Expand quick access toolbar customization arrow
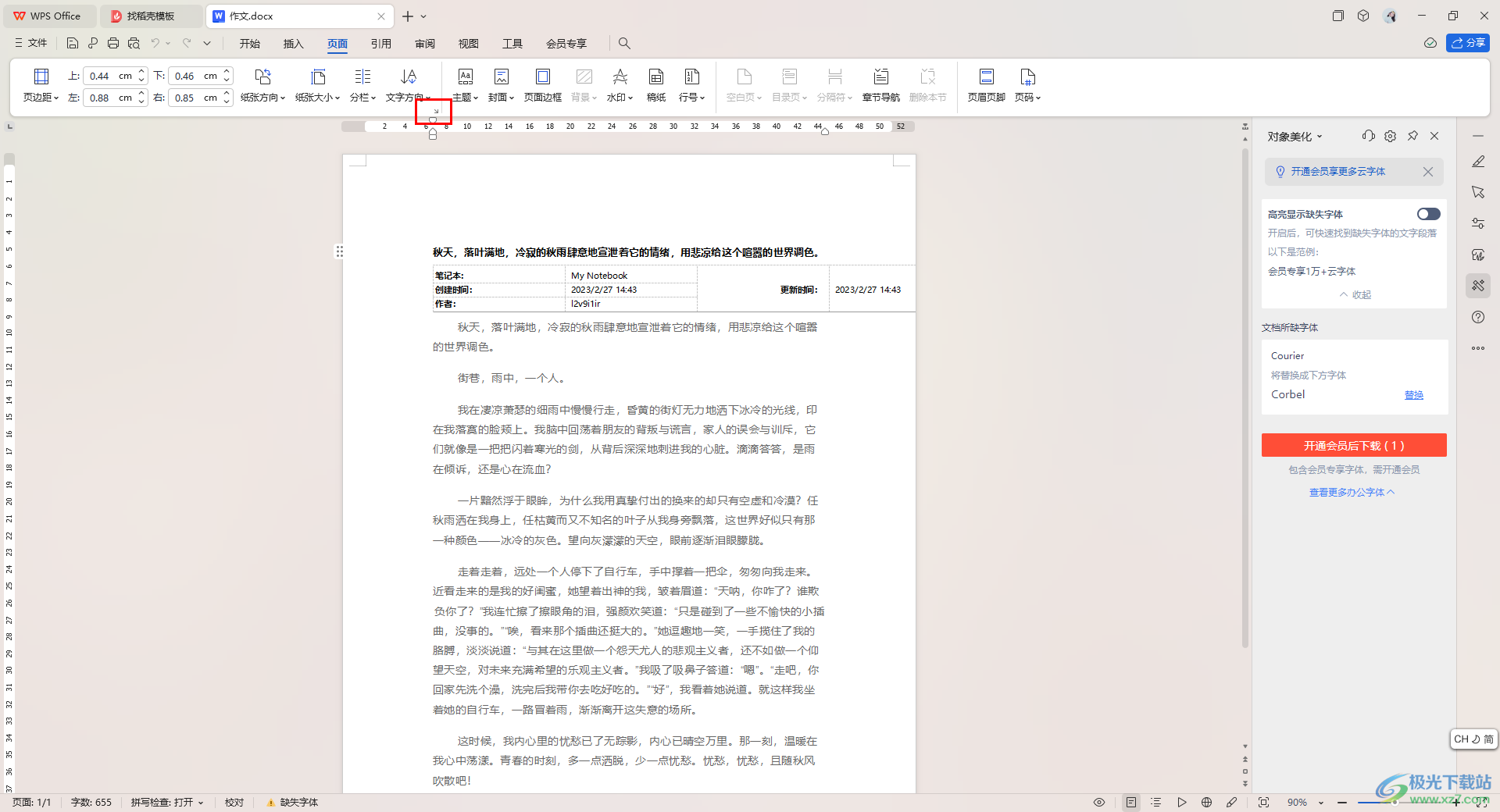The image size is (1500, 812). tap(207, 43)
